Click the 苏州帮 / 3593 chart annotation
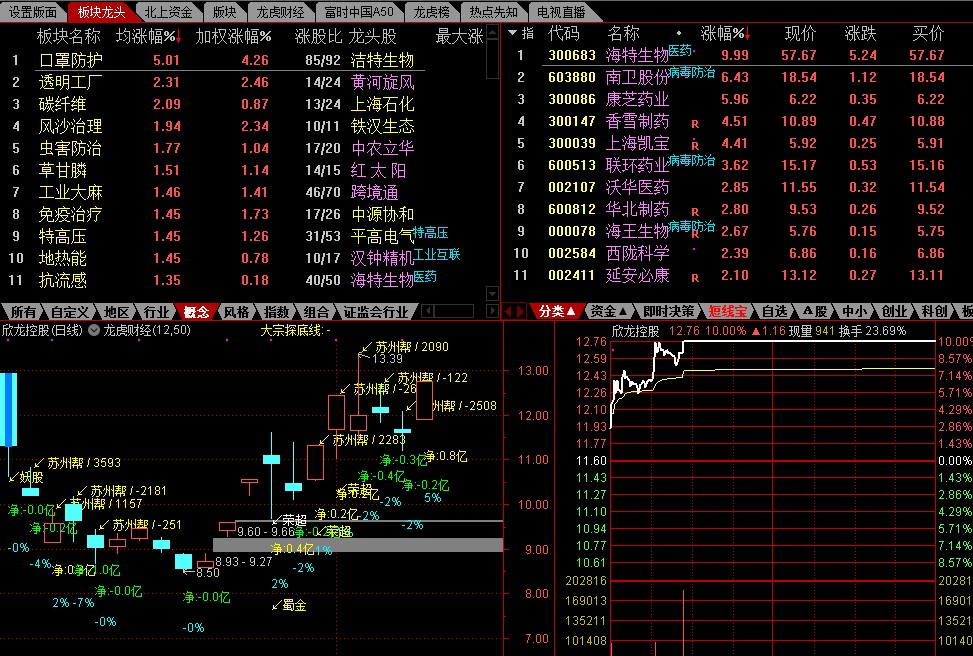Image resolution: width=973 pixels, height=656 pixels. pos(78,462)
